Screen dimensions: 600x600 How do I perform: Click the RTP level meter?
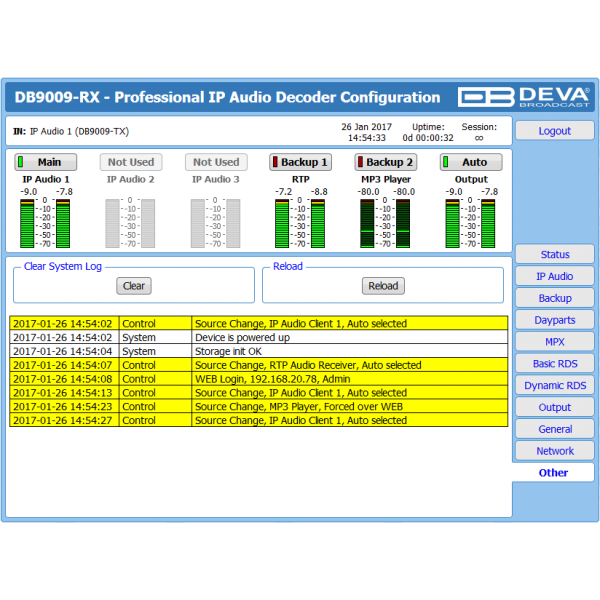click(x=300, y=223)
